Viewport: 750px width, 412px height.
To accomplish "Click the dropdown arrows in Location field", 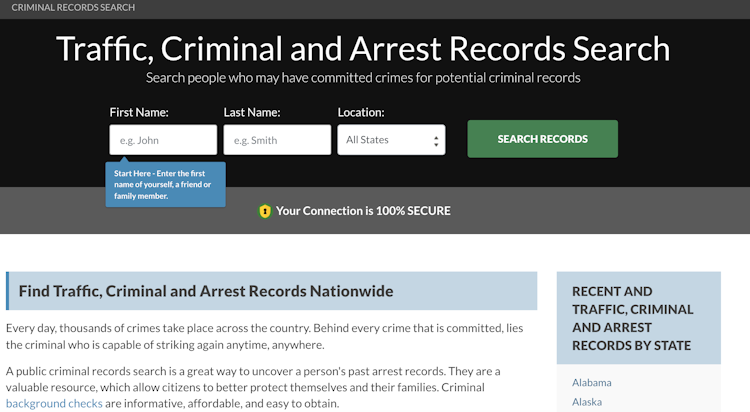I will [x=436, y=141].
